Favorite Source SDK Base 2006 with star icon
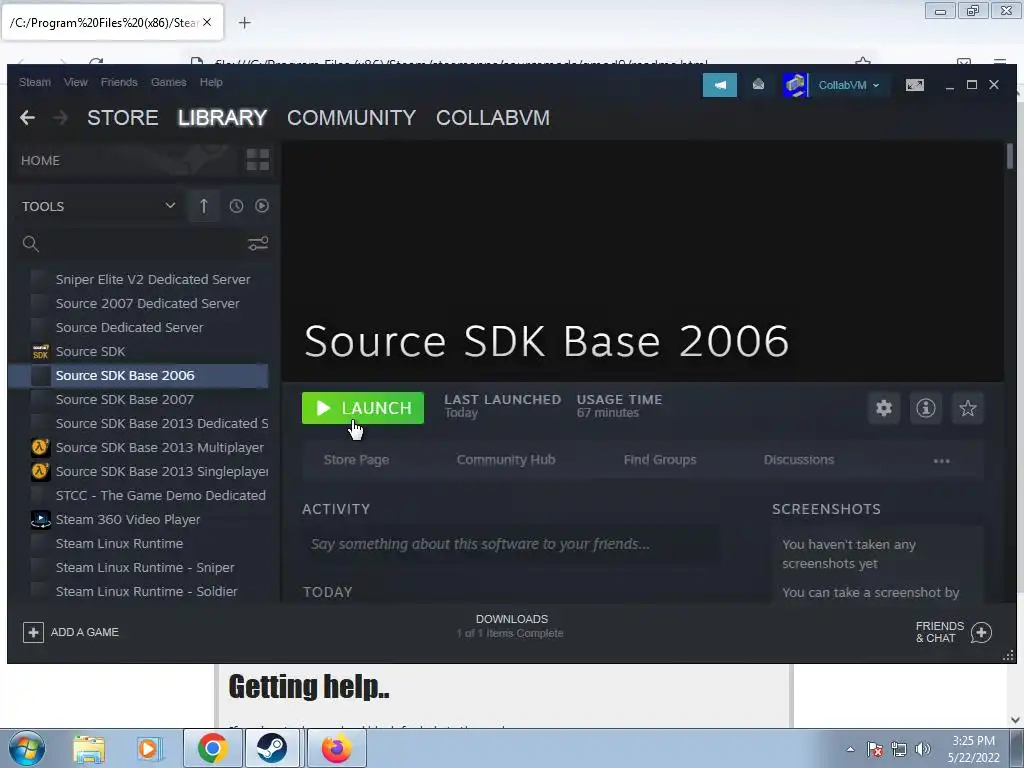The width and height of the screenshot is (1024, 768). (967, 408)
